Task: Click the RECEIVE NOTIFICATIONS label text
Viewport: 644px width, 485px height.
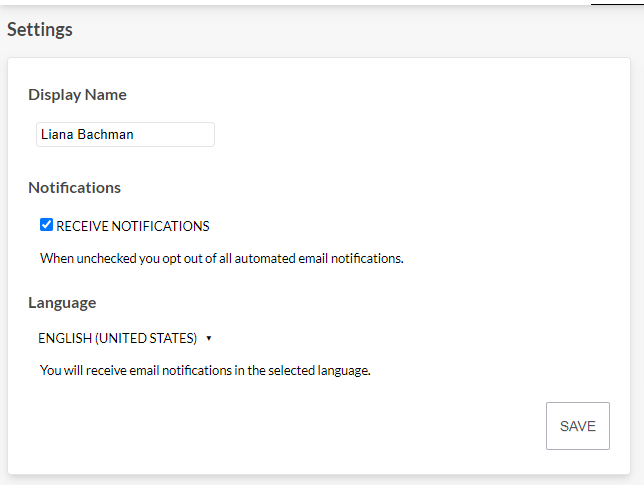Action: click(133, 226)
